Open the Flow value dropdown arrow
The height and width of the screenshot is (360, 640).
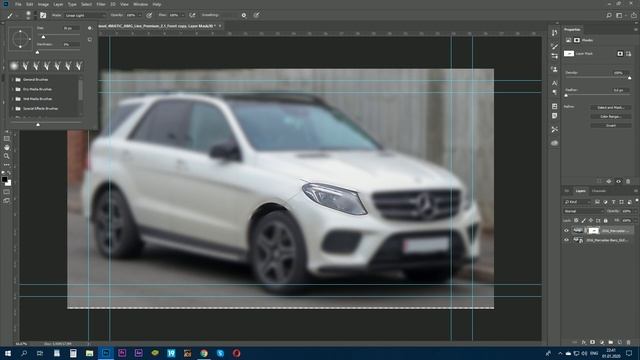(182, 15)
